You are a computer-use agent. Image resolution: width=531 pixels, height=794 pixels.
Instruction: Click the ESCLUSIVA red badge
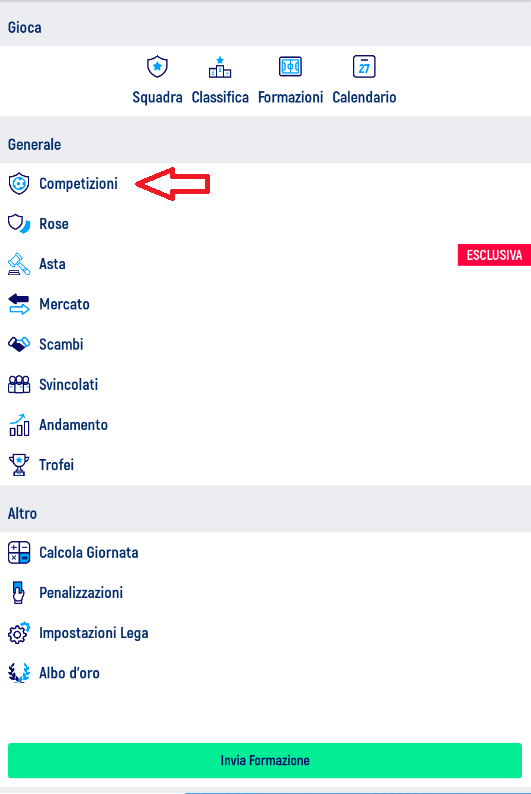click(494, 255)
